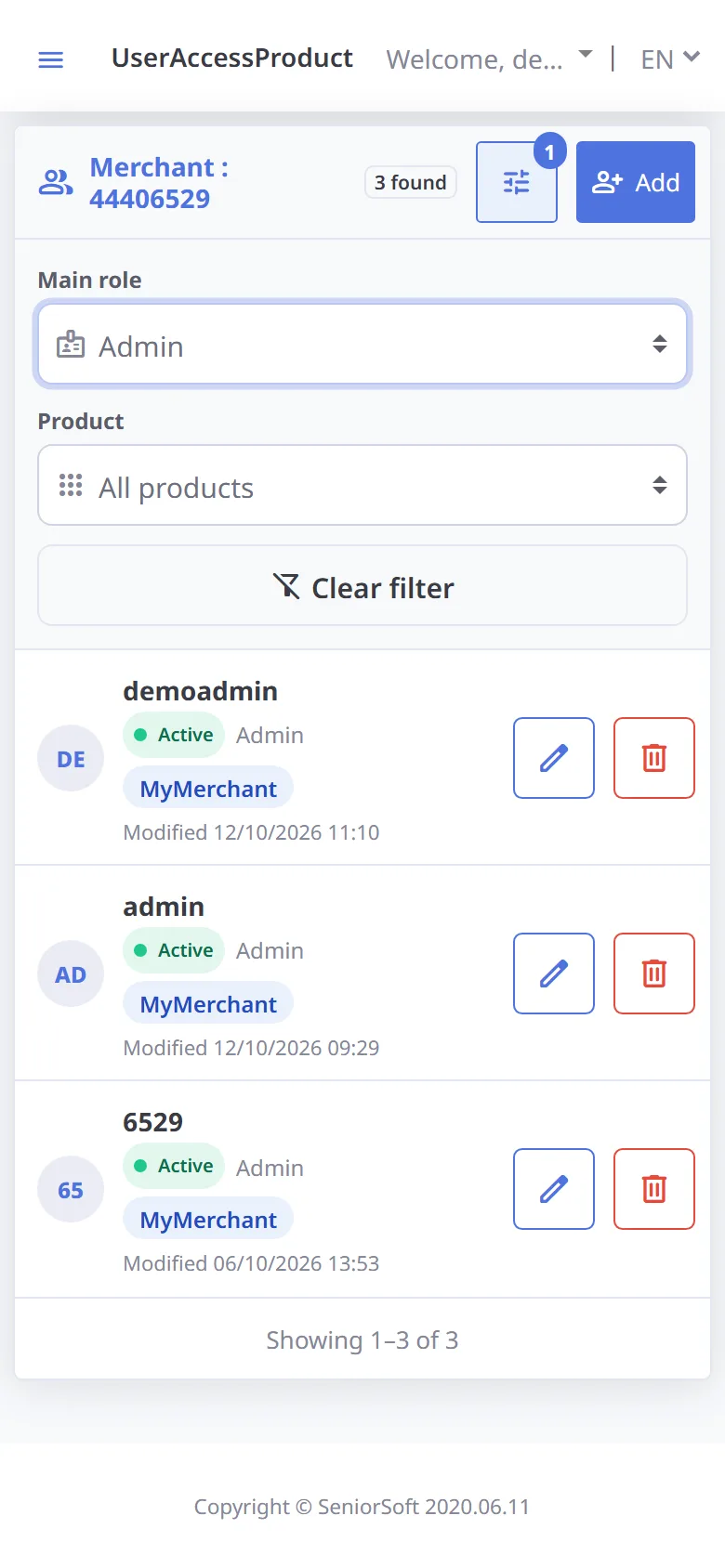This screenshot has height=1568, width=725.
Task: Click Showing 1–3 of 3 text
Action: 362,1339
